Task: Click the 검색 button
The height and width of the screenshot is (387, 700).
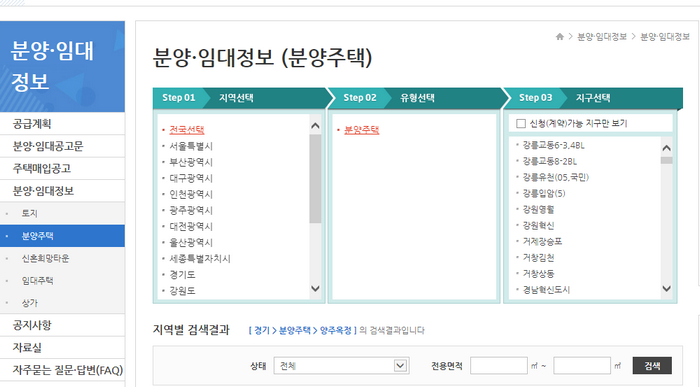Action: coord(652,366)
